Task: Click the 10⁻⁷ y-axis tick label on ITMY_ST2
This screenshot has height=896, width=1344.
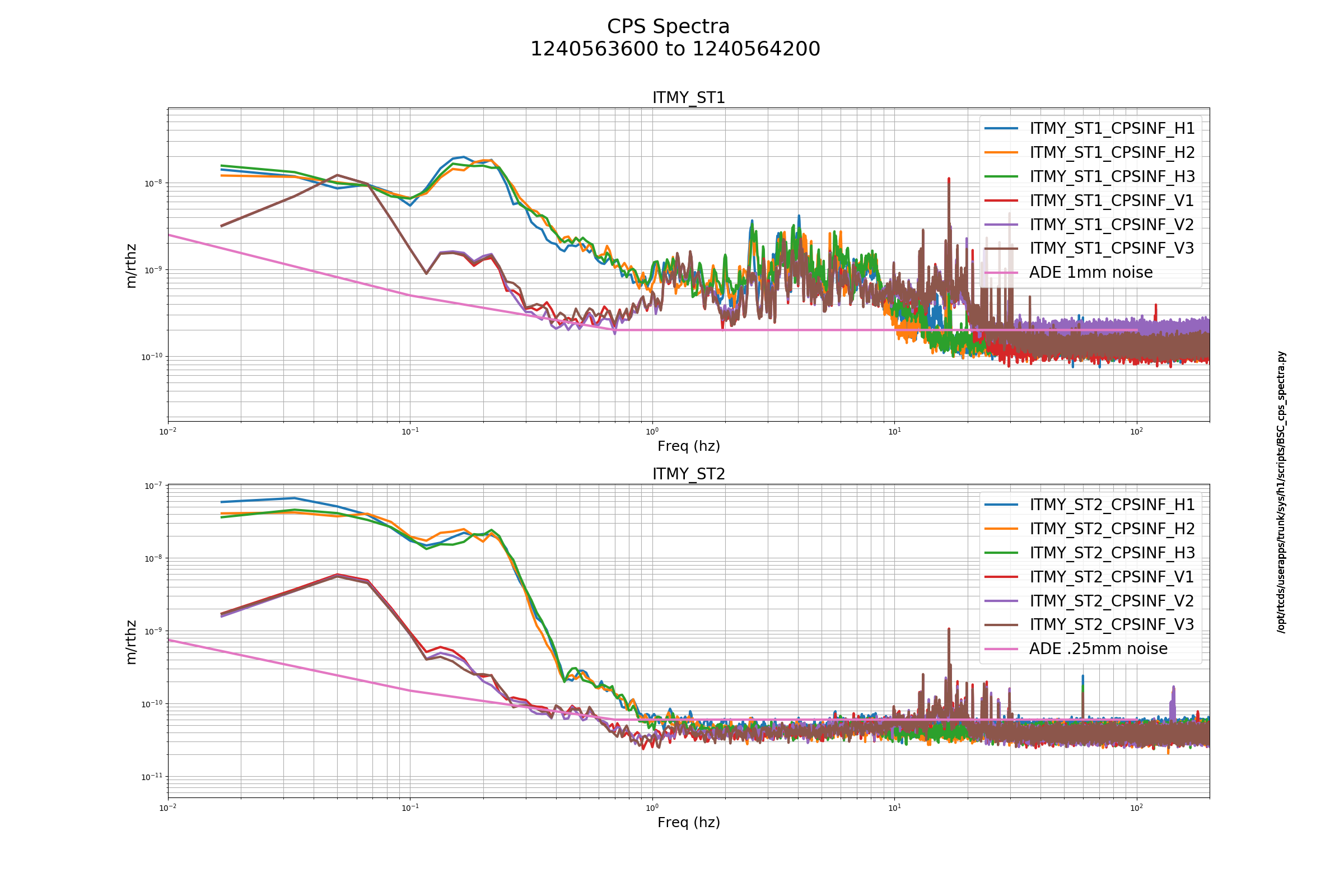Action: tap(153, 486)
